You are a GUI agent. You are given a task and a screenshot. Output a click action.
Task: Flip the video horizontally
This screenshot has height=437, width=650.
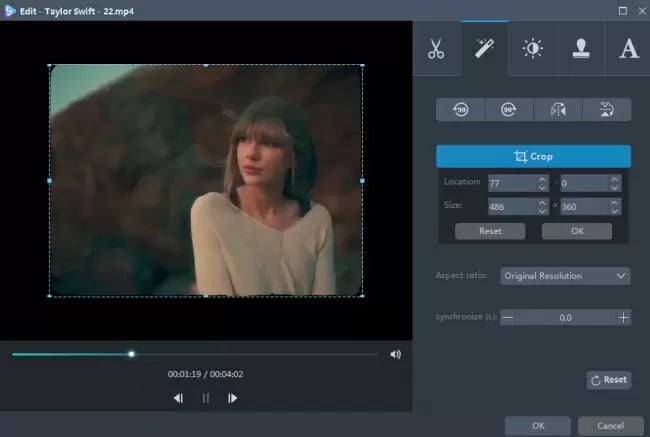[x=557, y=110]
